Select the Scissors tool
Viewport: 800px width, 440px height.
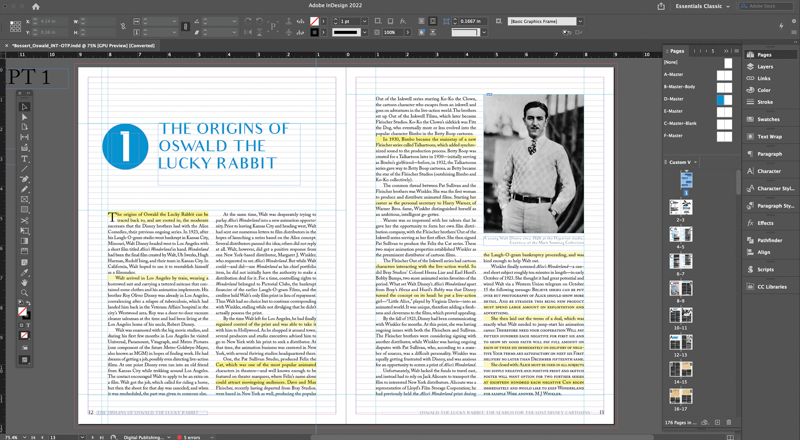[x=24, y=221]
